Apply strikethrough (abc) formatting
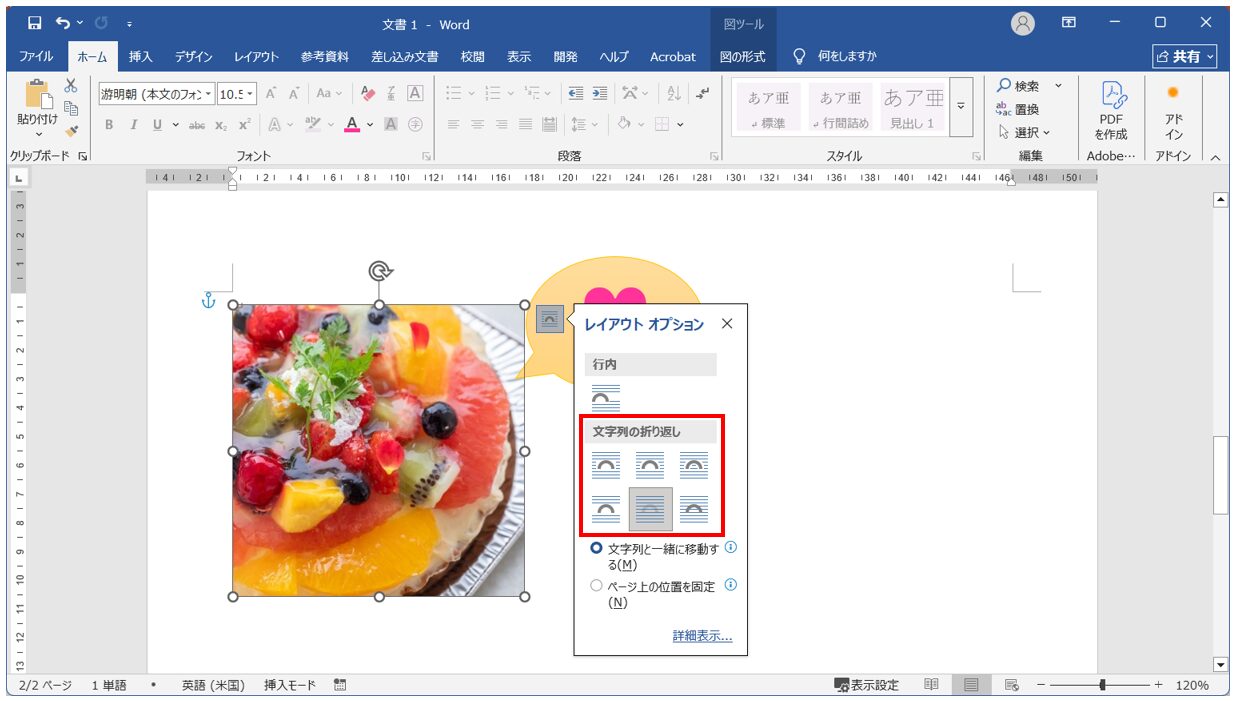 [198, 125]
